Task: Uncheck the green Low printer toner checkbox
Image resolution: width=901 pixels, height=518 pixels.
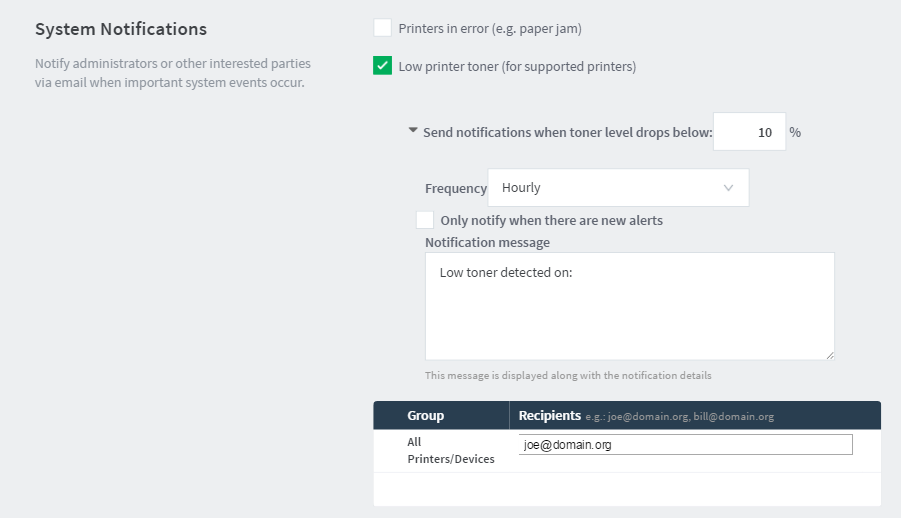Action: (383, 66)
